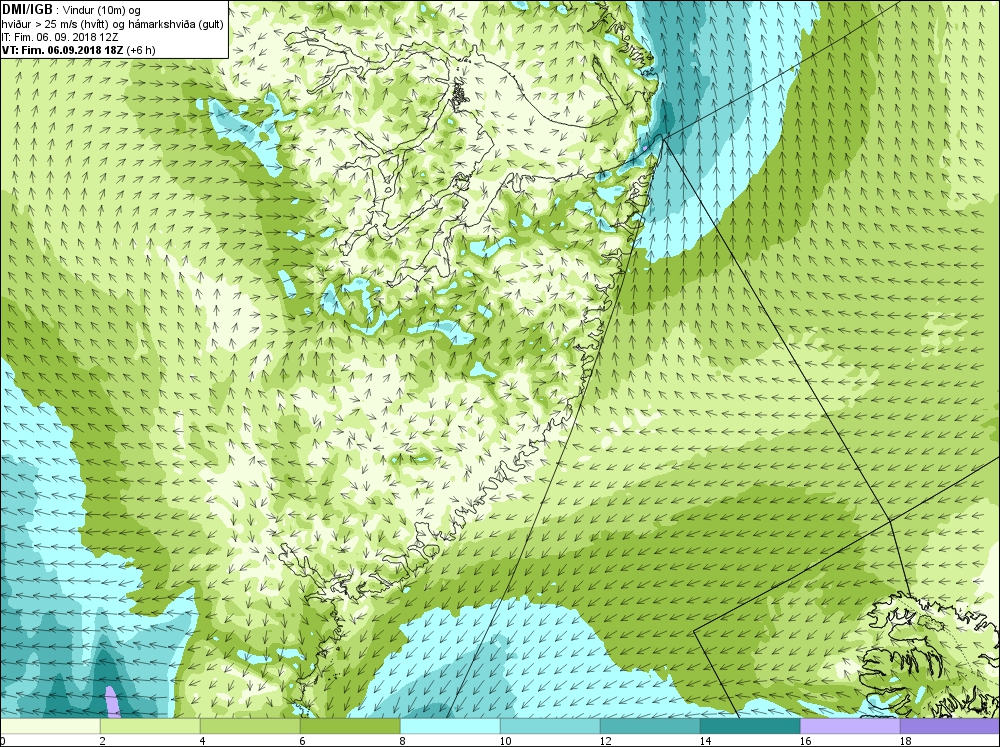Pick the medium green 4–6 m/s legend swatch
Viewport: 1000px width, 747px height.
click(x=250, y=726)
